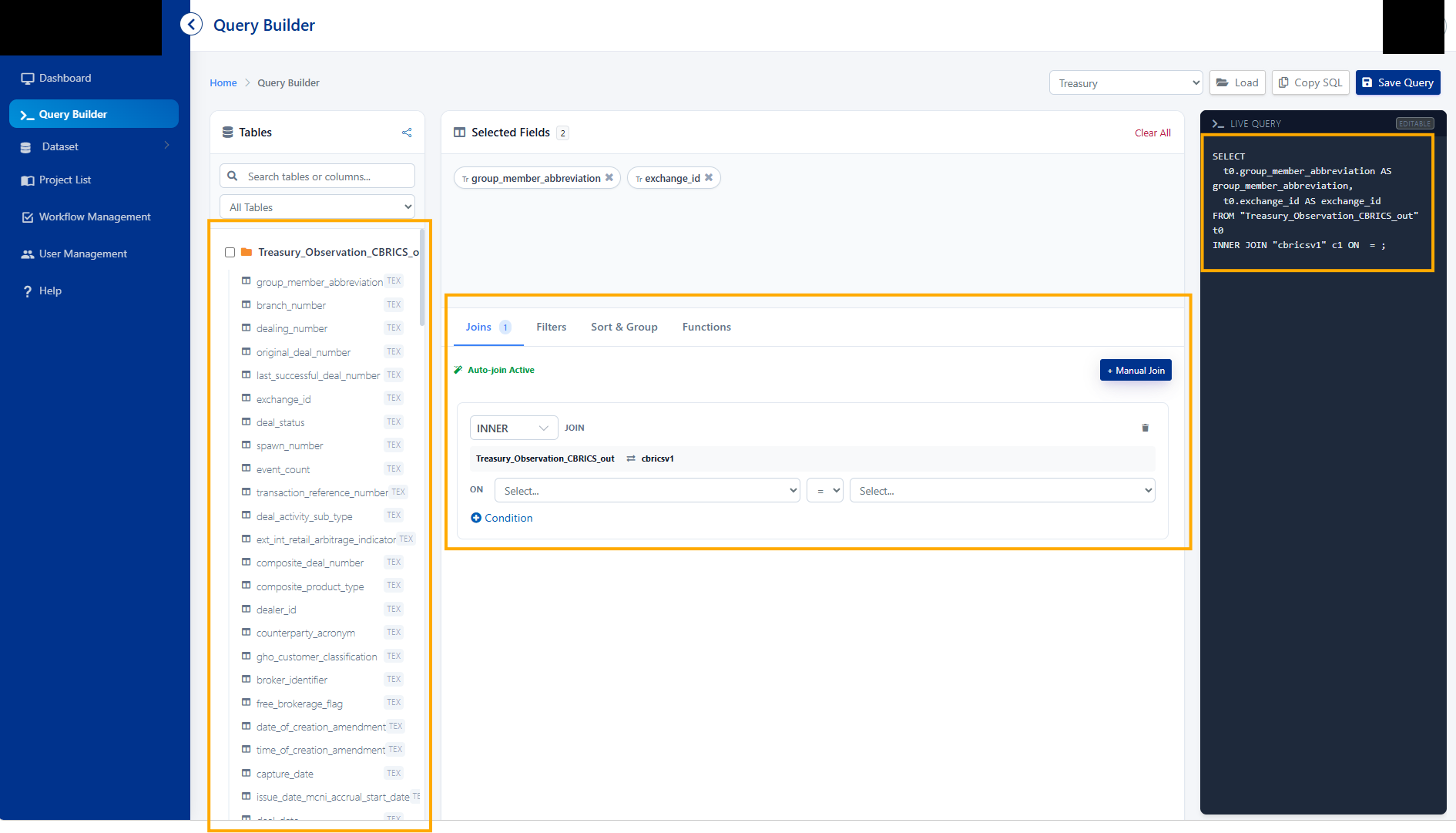Remove exchange_id selected field chip
This screenshot has height=833, width=1456.
pyautogui.click(x=709, y=177)
